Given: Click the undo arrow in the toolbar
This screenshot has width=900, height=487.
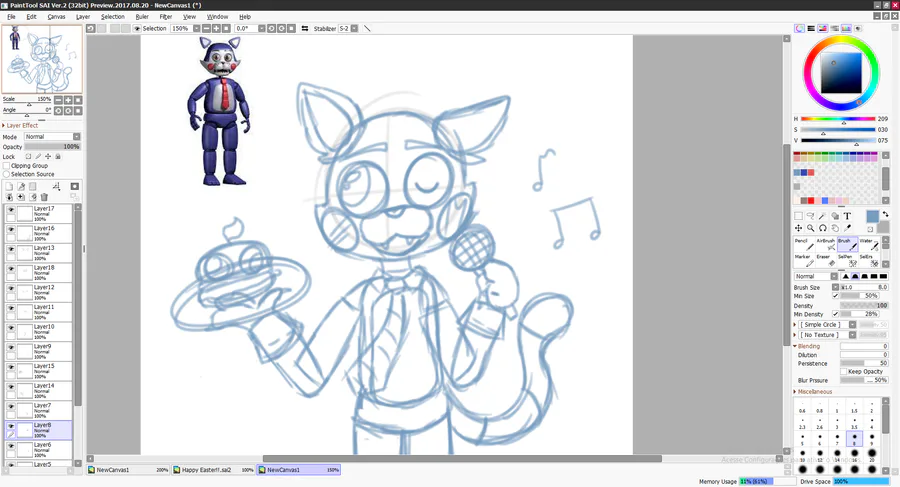Looking at the screenshot, I should click(x=91, y=28).
